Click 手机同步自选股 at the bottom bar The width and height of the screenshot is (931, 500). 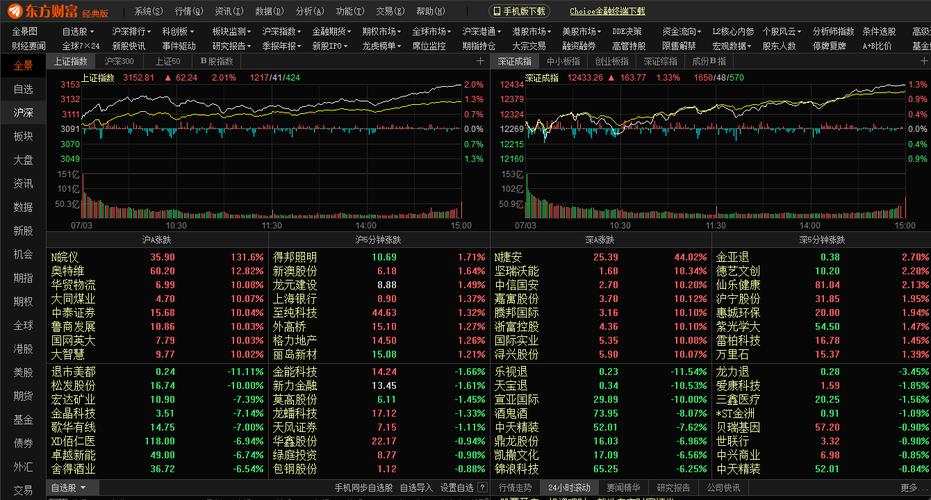pyautogui.click(x=363, y=488)
